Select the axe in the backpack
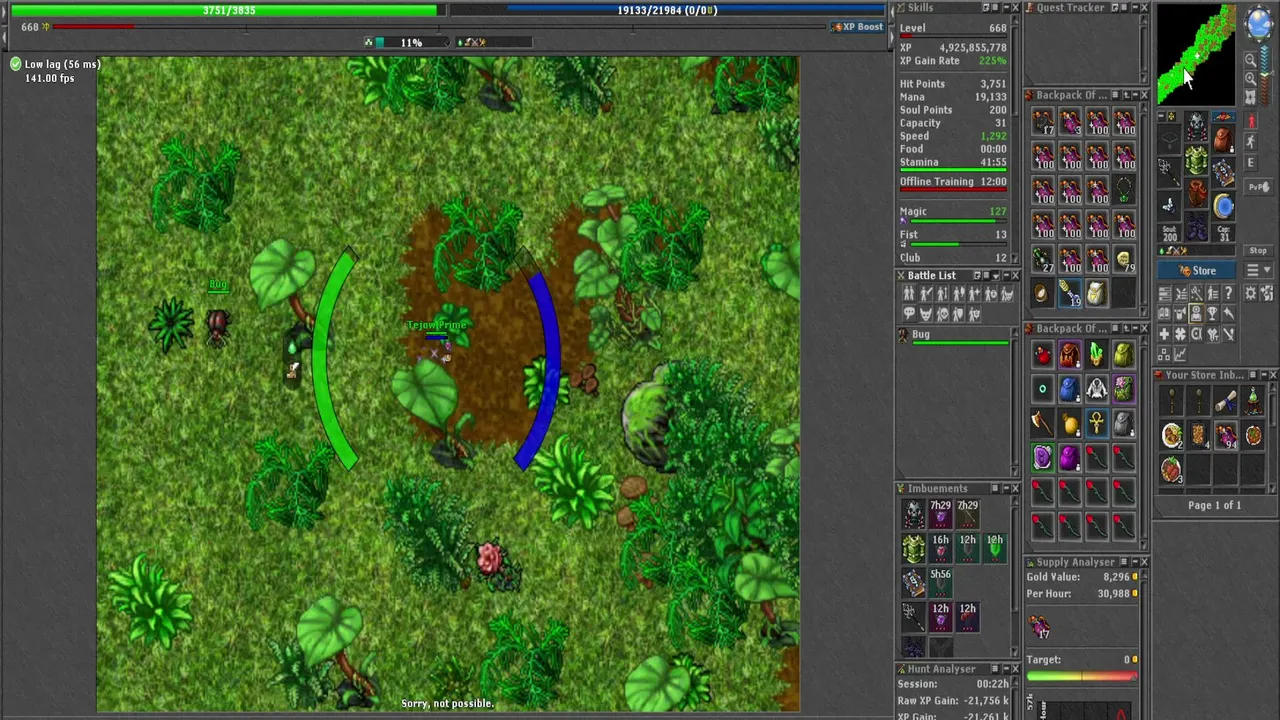The height and width of the screenshot is (720, 1280). pos(1042,423)
